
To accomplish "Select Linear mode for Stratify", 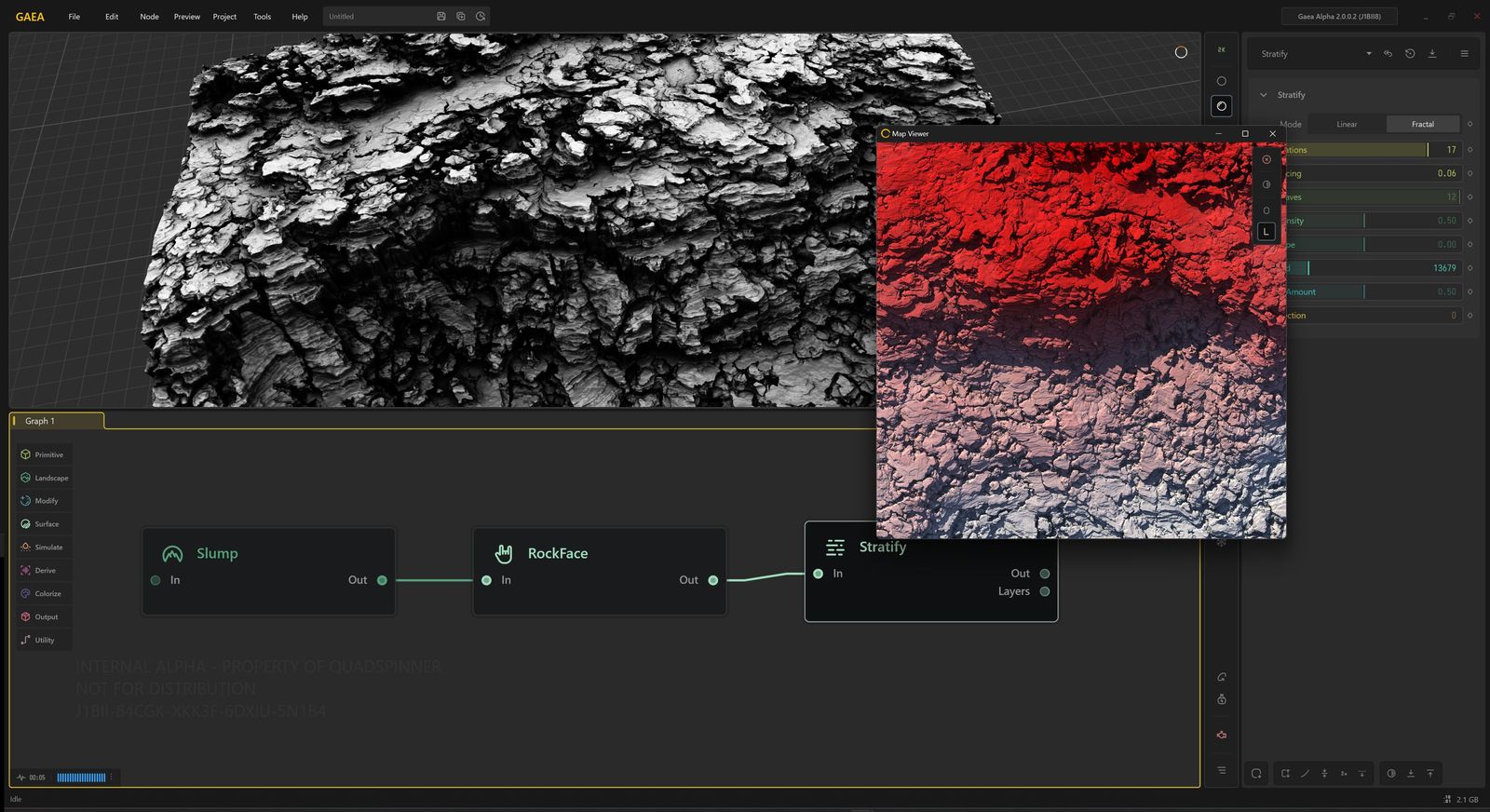I will (x=1347, y=124).
